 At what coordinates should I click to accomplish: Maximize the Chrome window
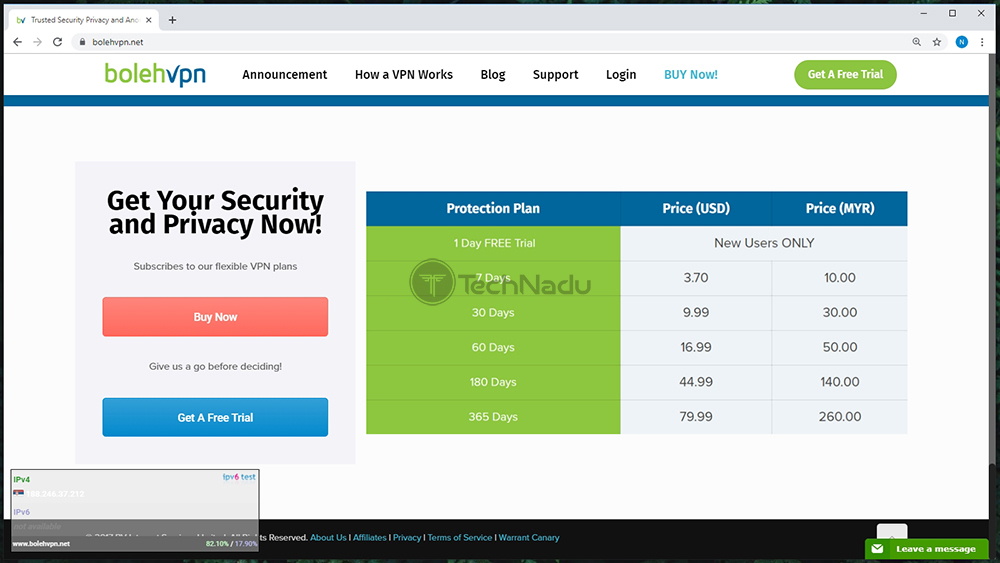tap(952, 13)
